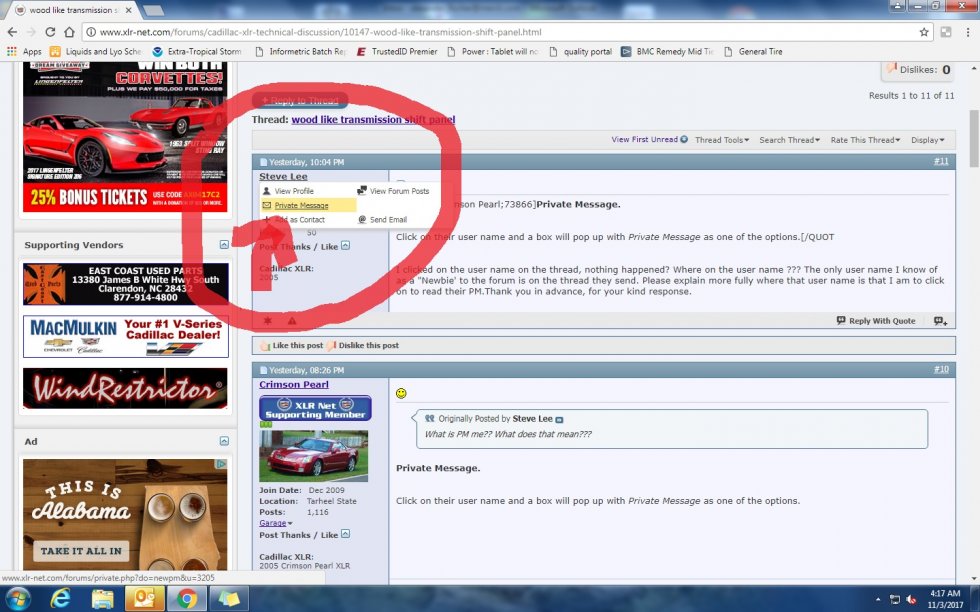Expand Thread Tools dropdown

(722, 140)
